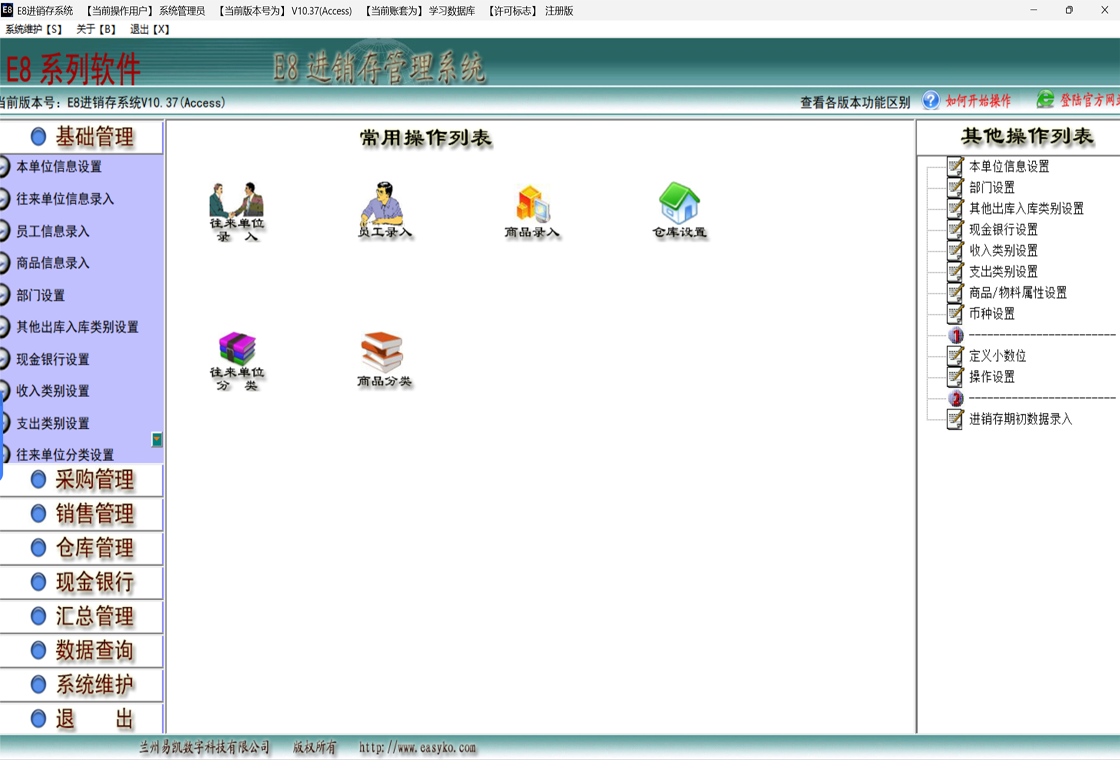
Task: Click the blue question mark help icon
Action: [x=931, y=101]
